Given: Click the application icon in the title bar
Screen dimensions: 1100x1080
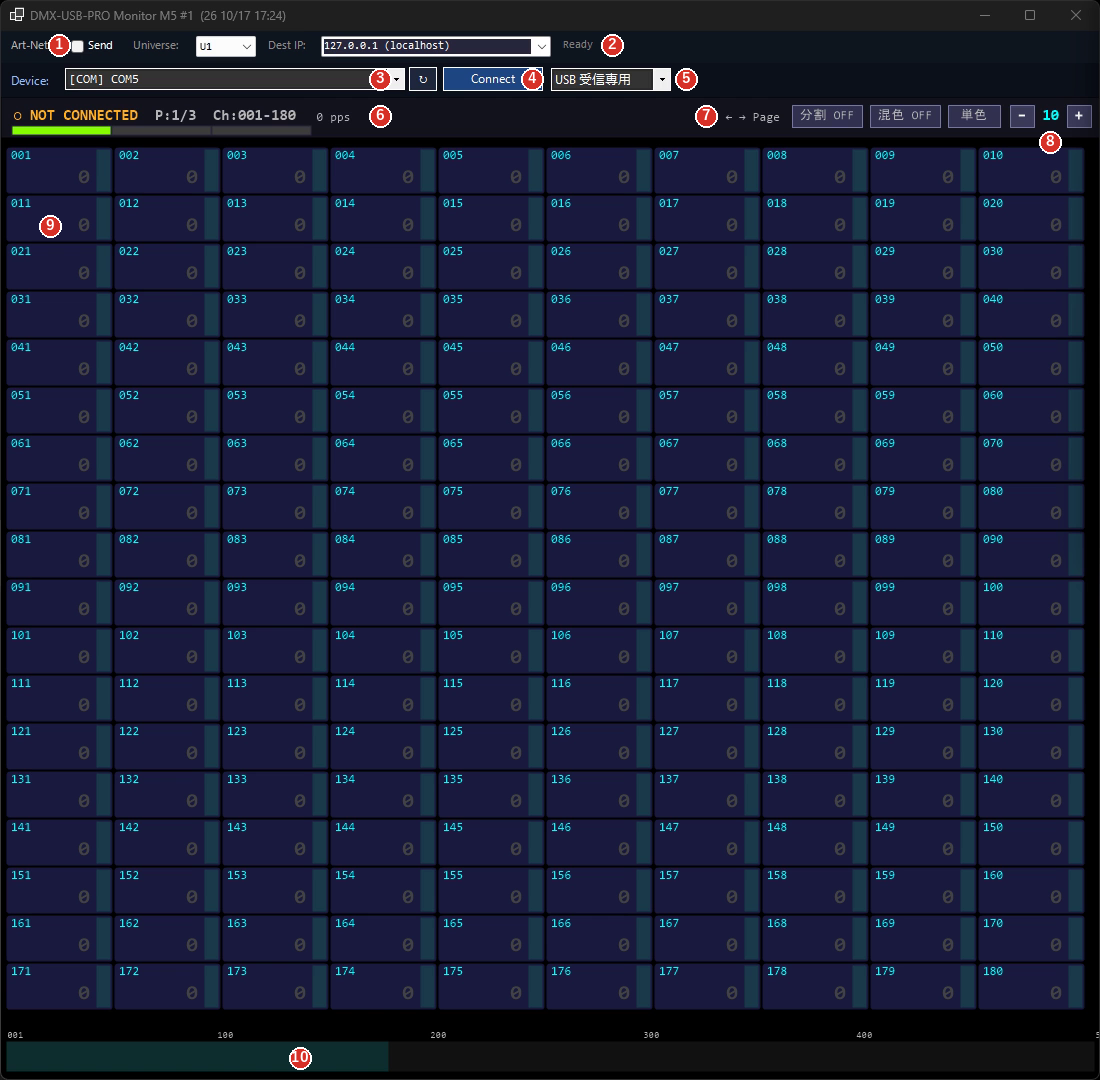Looking at the screenshot, I should 16,15.
